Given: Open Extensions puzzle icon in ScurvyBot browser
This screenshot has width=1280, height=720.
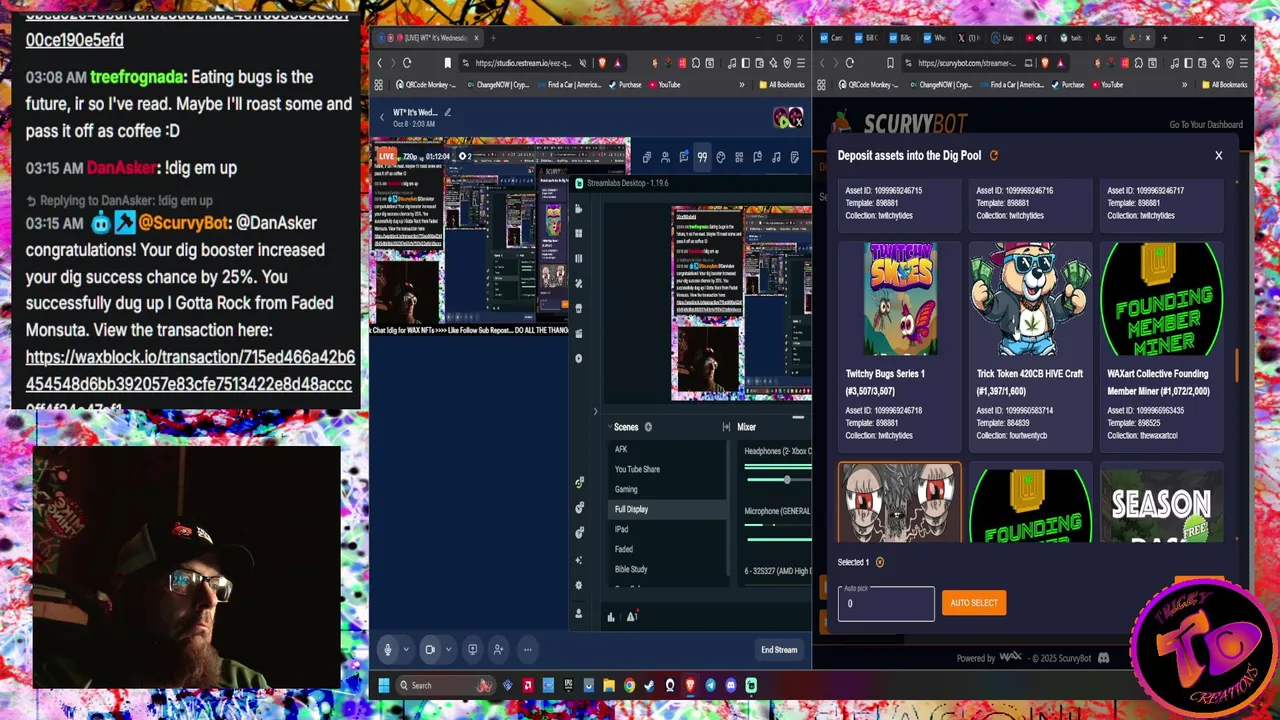Looking at the screenshot, I should coord(1139,63).
